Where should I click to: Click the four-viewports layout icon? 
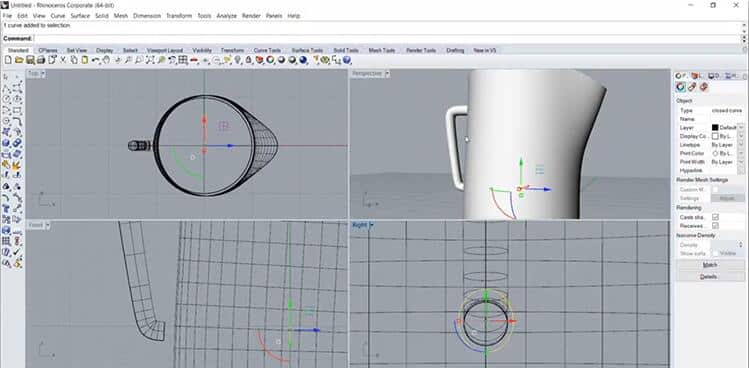tap(182, 60)
